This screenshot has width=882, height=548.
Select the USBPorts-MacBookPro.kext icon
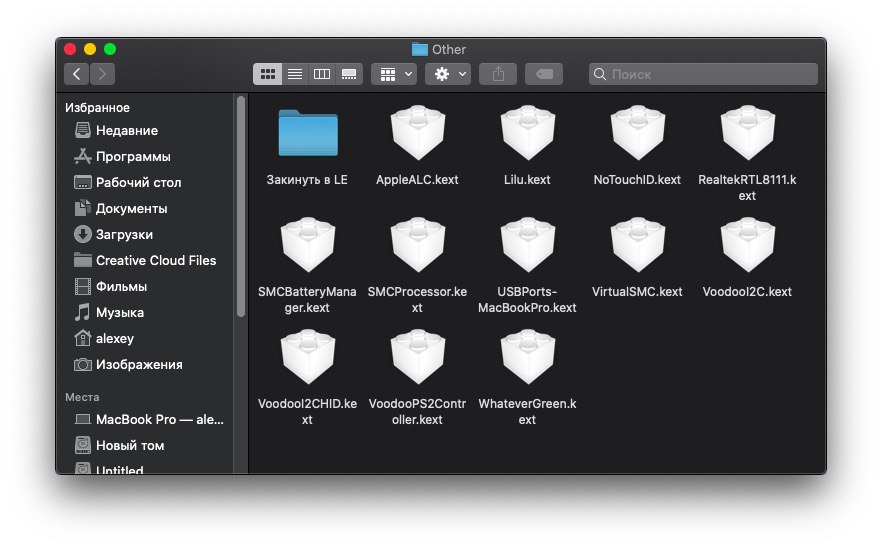click(x=528, y=245)
